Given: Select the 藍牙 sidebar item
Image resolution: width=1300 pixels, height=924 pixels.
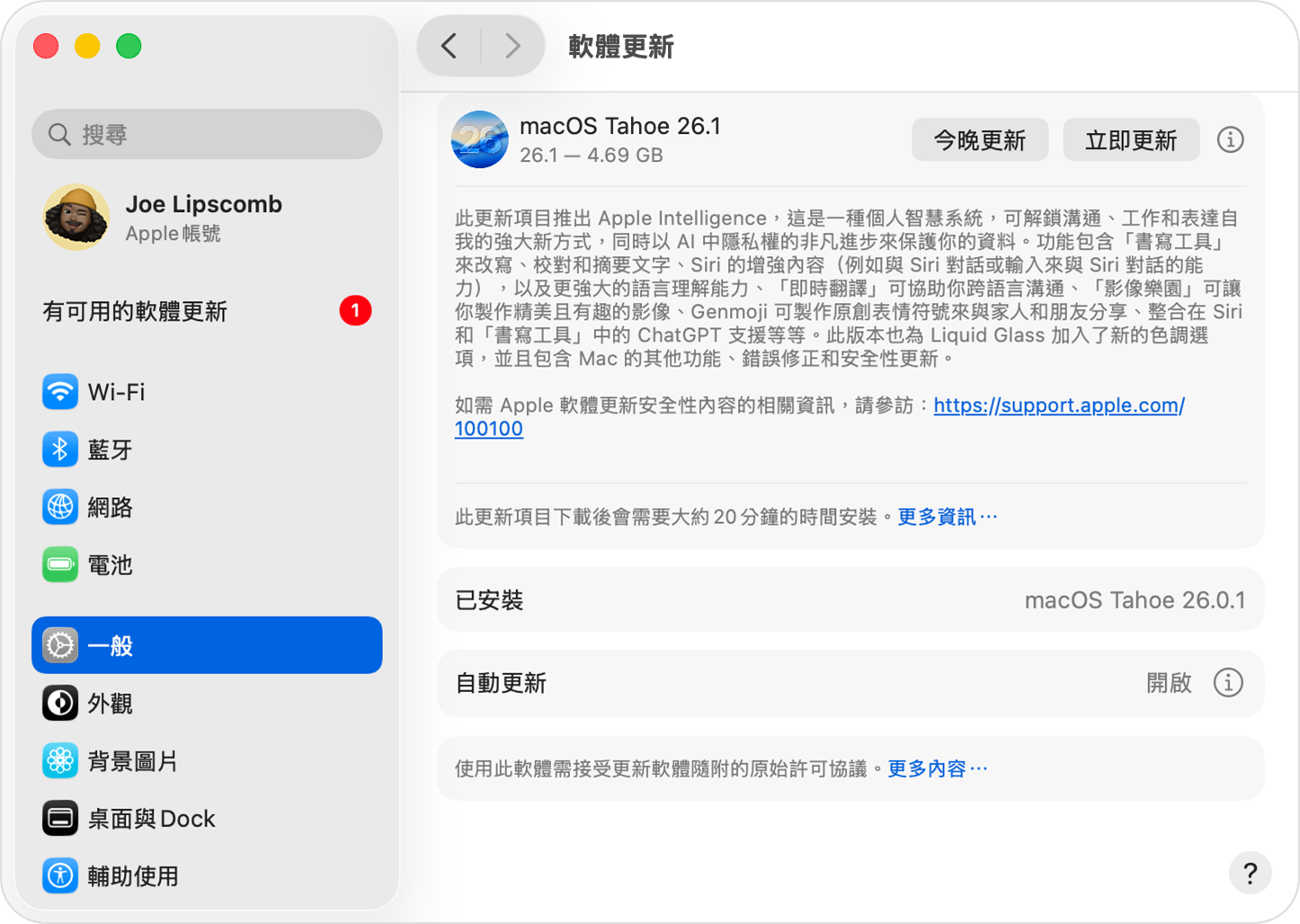Looking at the screenshot, I should [x=207, y=449].
